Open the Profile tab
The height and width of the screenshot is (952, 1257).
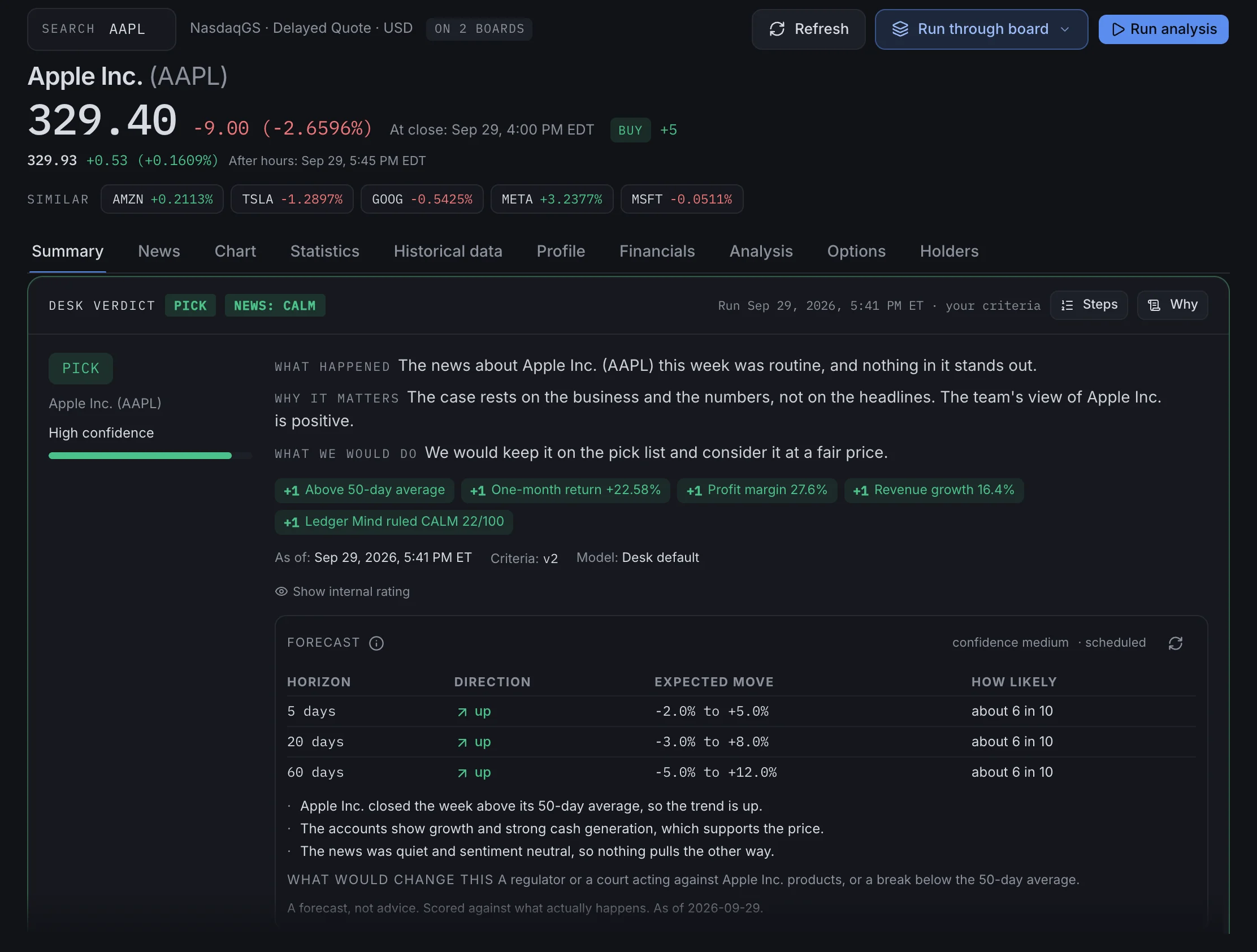point(561,251)
